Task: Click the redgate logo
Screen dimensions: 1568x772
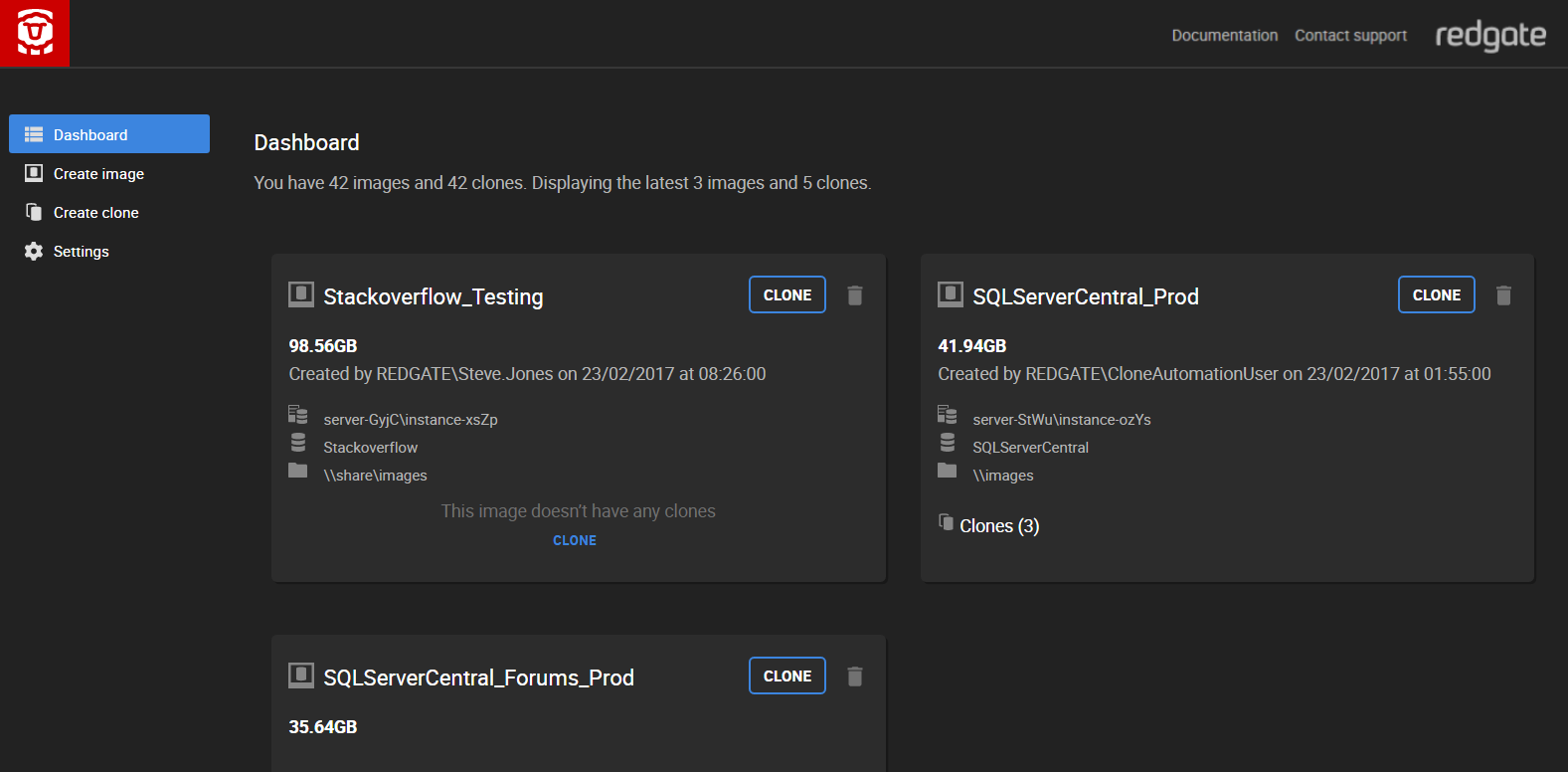Action: [1490, 35]
